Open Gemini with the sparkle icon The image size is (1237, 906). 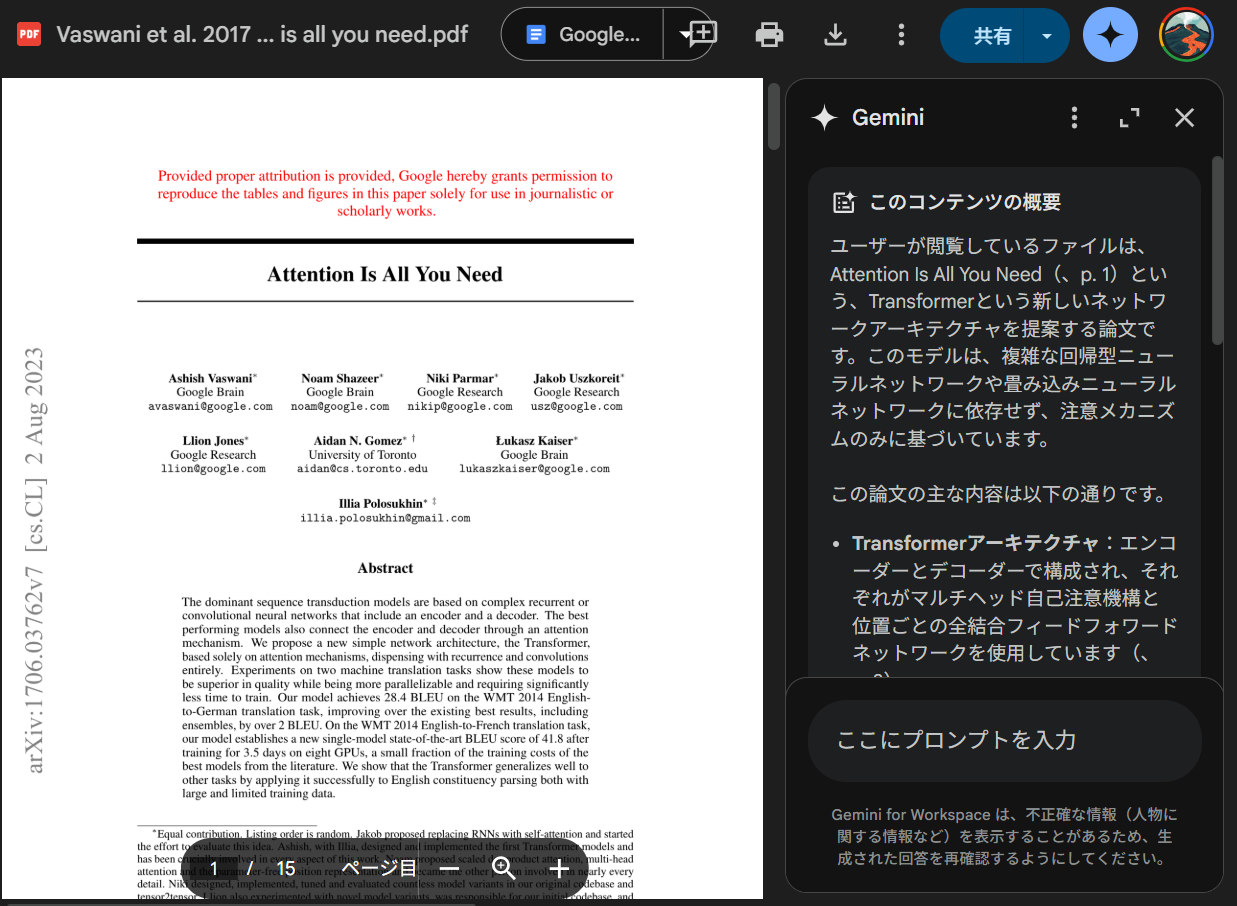click(1110, 33)
